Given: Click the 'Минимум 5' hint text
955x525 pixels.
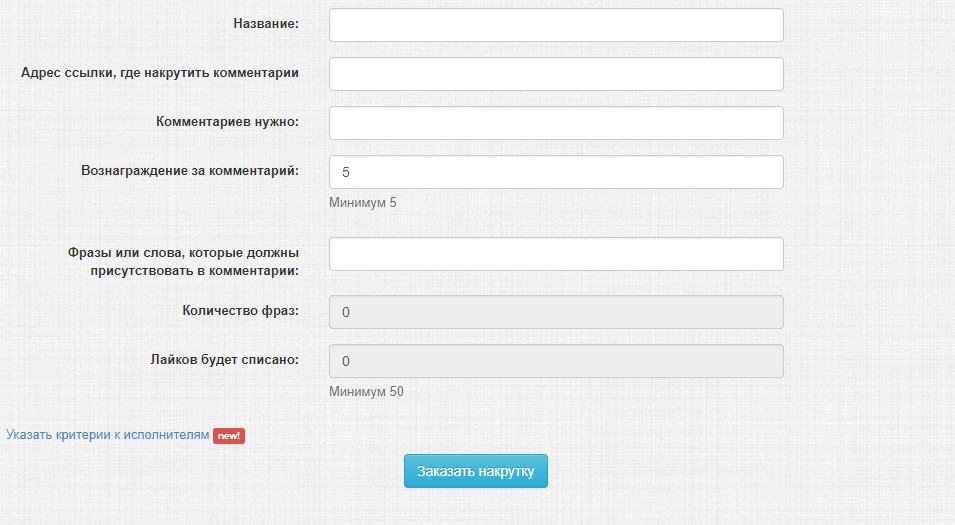Looking at the screenshot, I should coord(363,203).
